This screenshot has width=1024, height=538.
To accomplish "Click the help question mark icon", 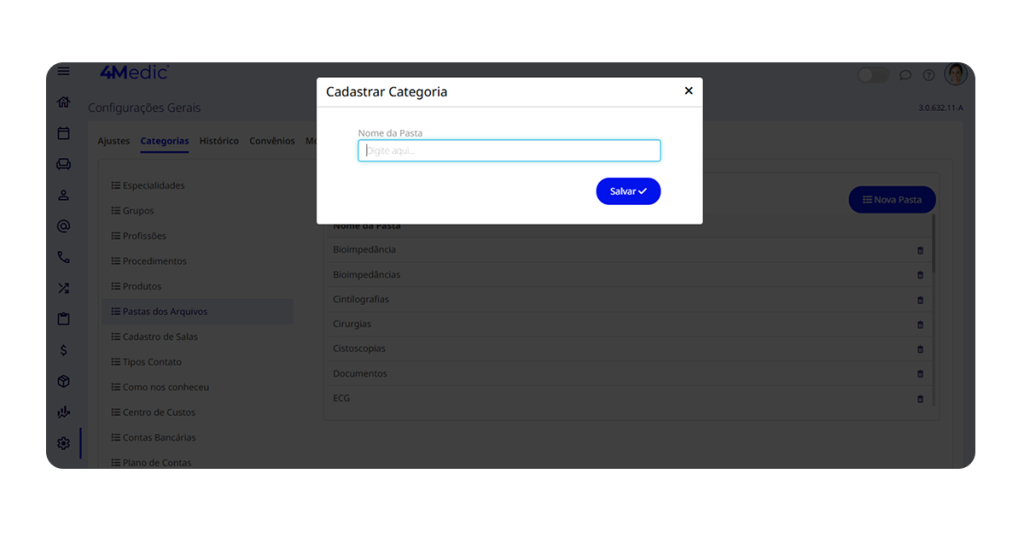I will coord(928,75).
